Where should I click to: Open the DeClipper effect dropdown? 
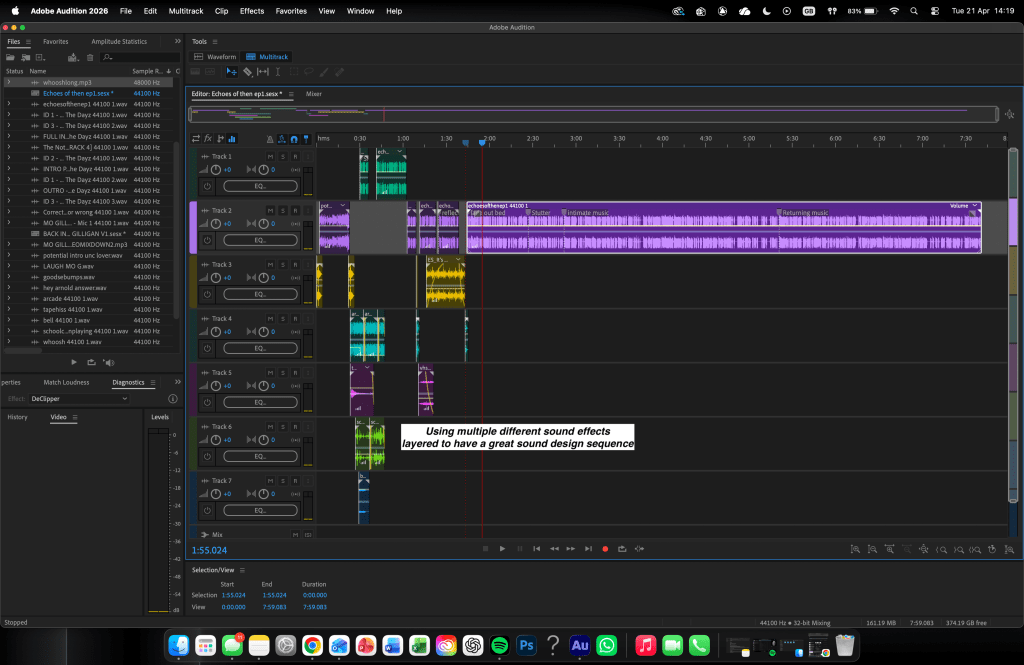click(x=80, y=399)
